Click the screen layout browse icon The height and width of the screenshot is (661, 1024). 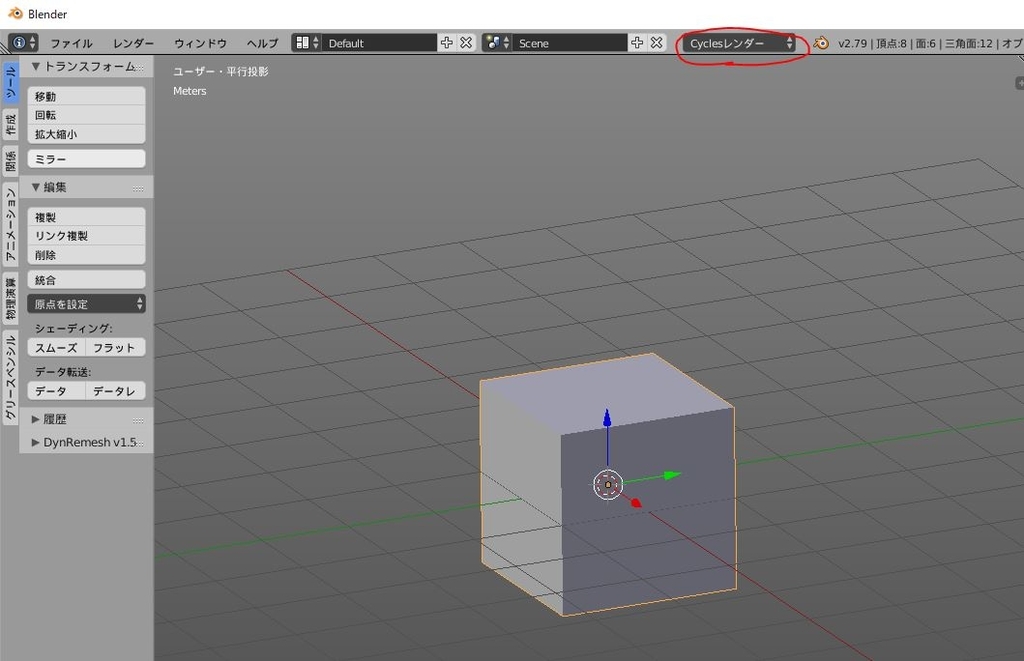pyautogui.click(x=306, y=43)
